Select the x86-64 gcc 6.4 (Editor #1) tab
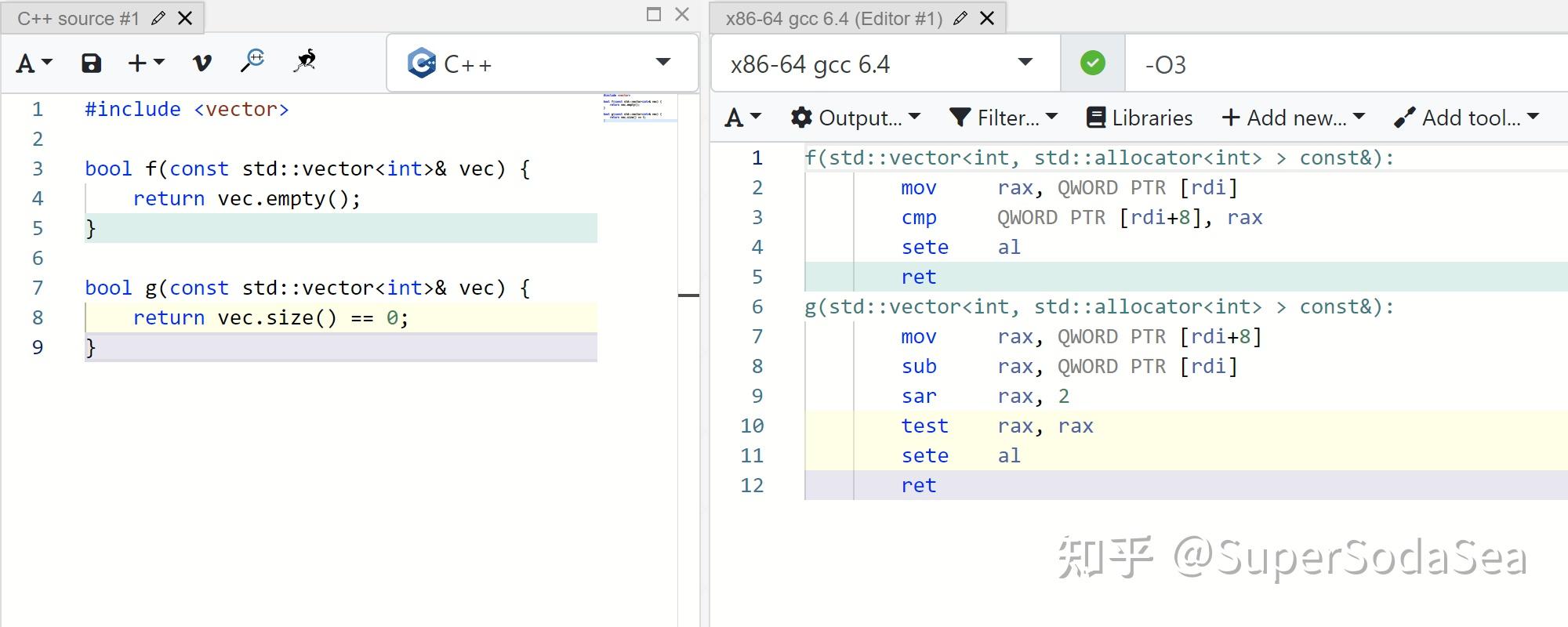 tap(833, 18)
